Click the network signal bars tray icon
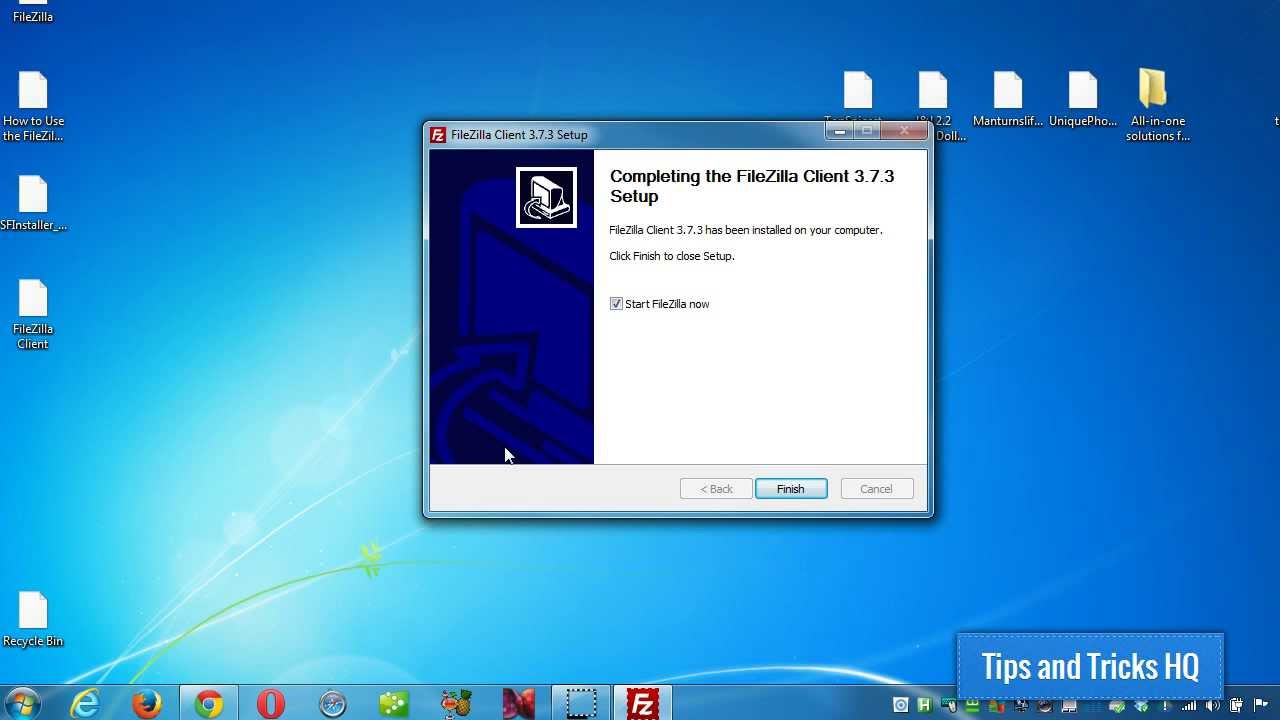The height and width of the screenshot is (720, 1280). [x=1189, y=706]
